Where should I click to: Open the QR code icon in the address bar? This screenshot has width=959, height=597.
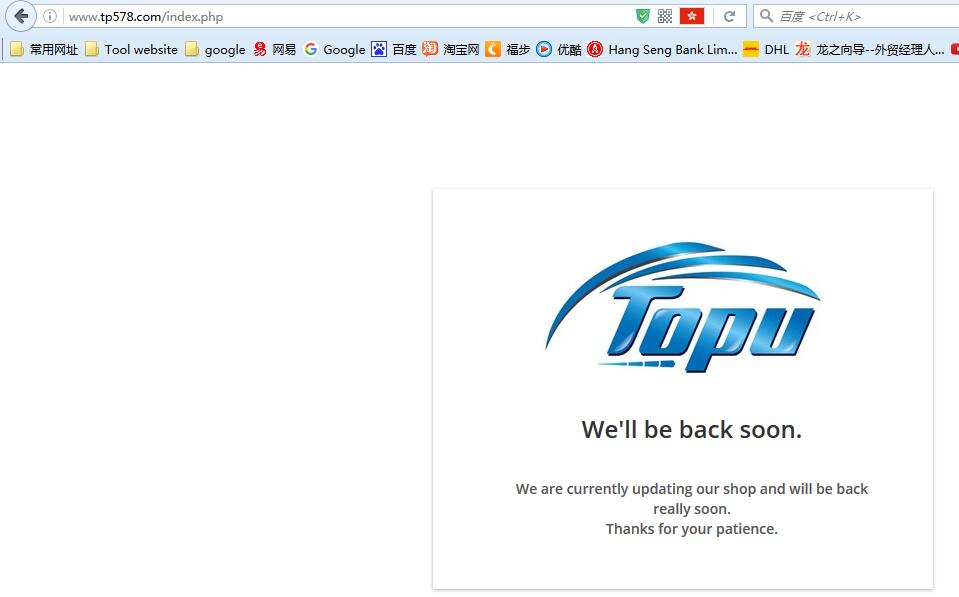[665, 17]
